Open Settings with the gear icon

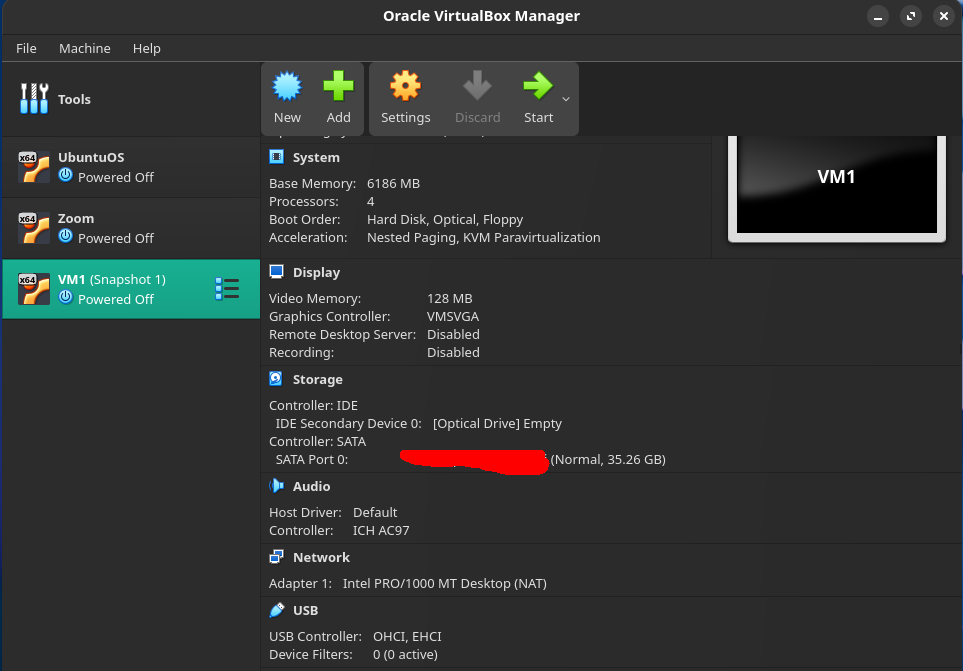(405, 87)
